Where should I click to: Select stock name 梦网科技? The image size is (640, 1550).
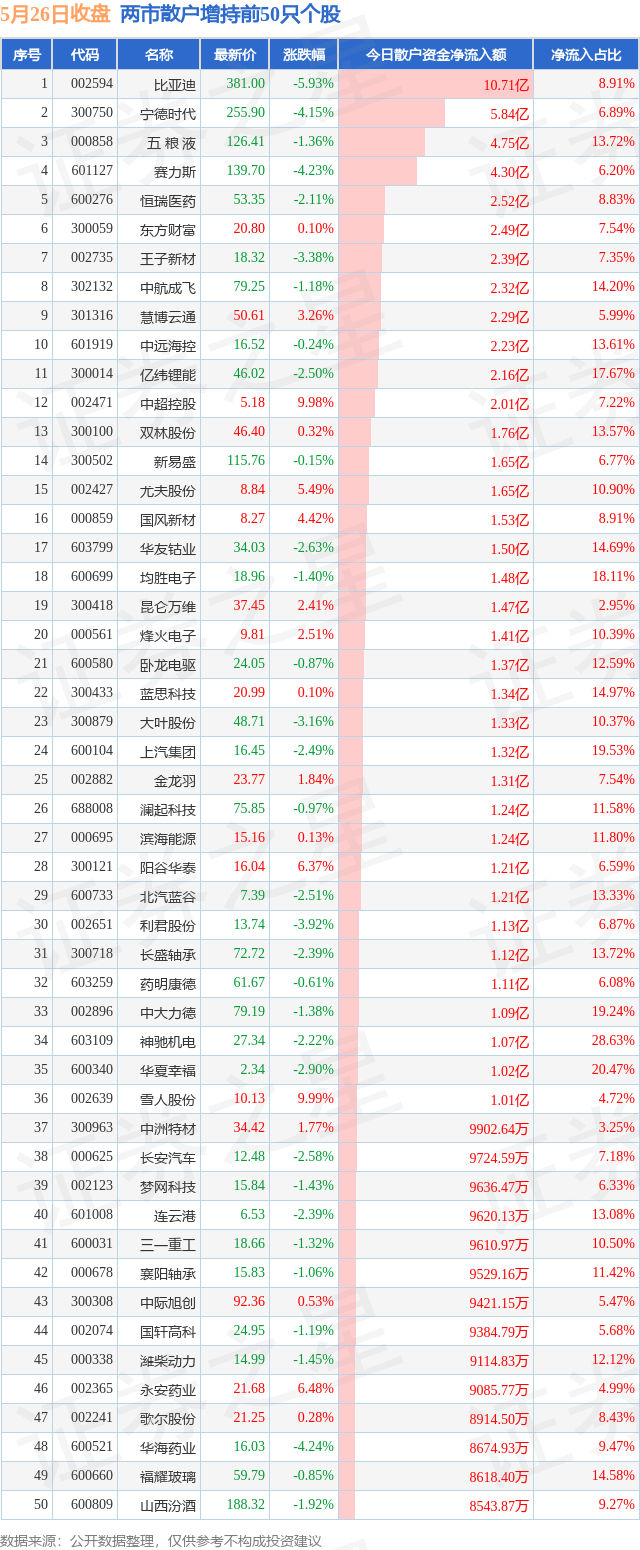[x=168, y=1187]
